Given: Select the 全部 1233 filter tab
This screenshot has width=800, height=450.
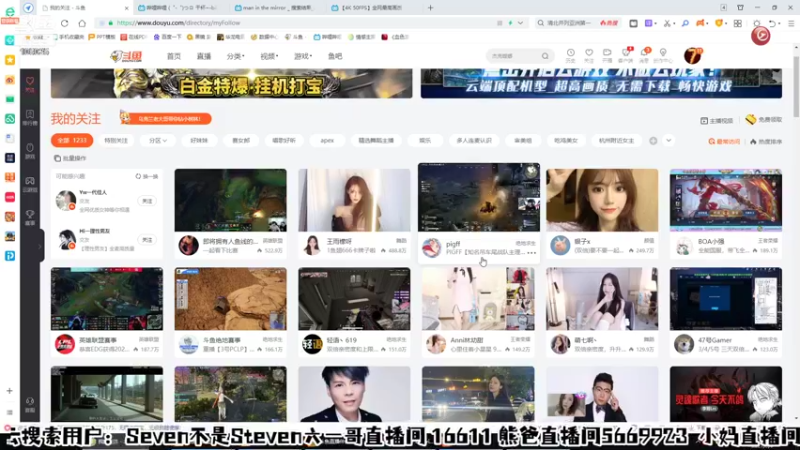Looking at the screenshot, I should coord(72,140).
